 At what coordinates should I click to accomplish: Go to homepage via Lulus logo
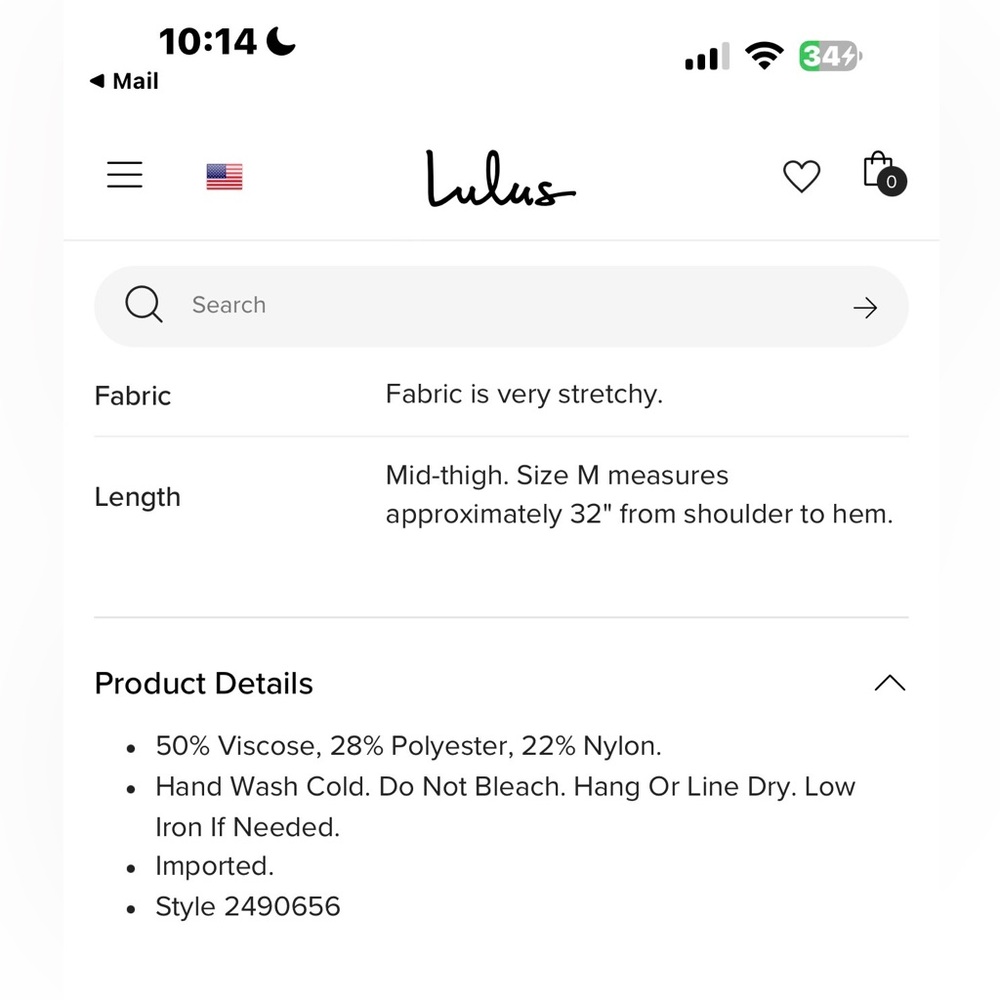coord(501,179)
